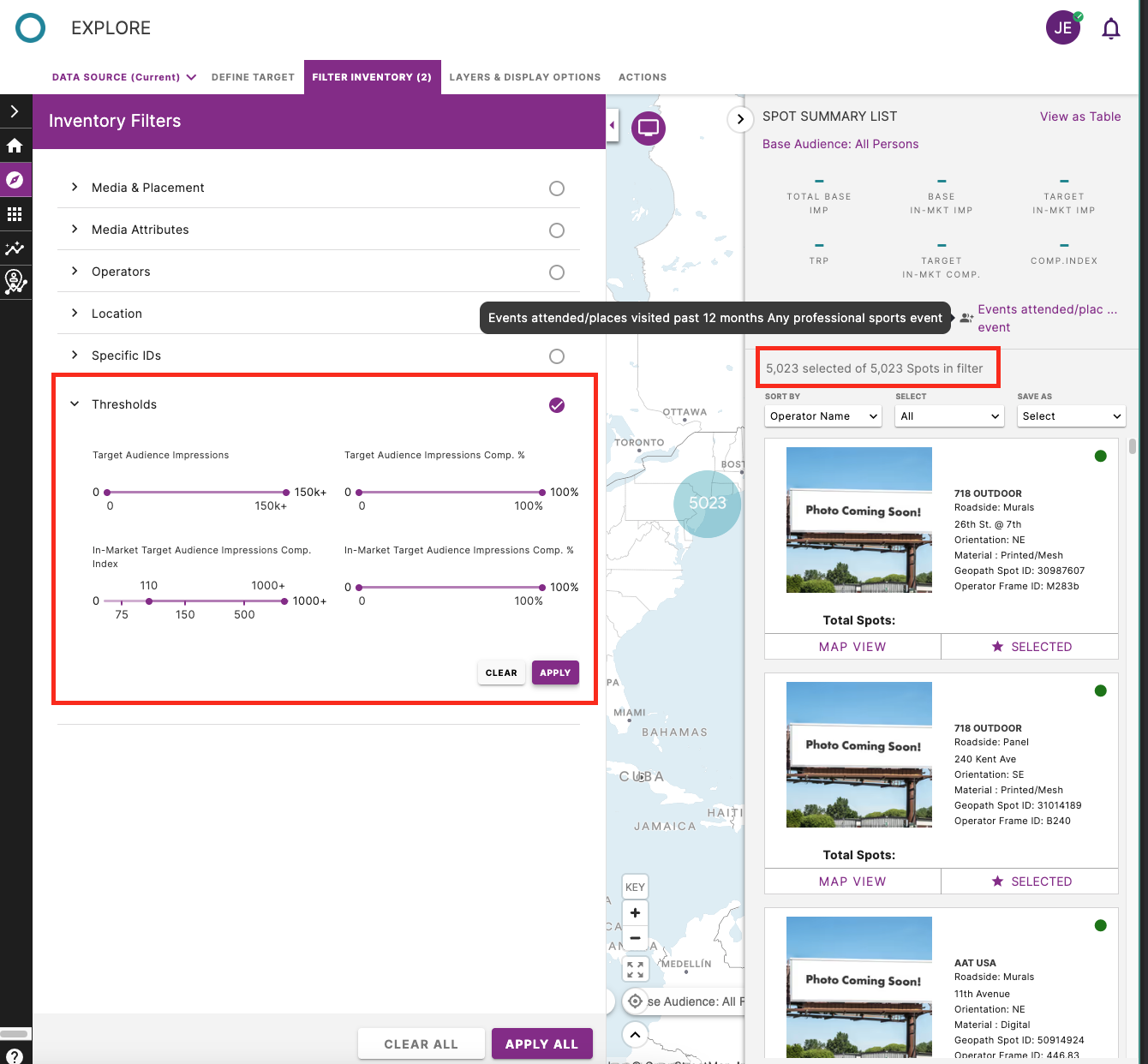Open the line chart sidebar icon
The width and height of the screenshot is (1148, 1064).
point(15,248)
